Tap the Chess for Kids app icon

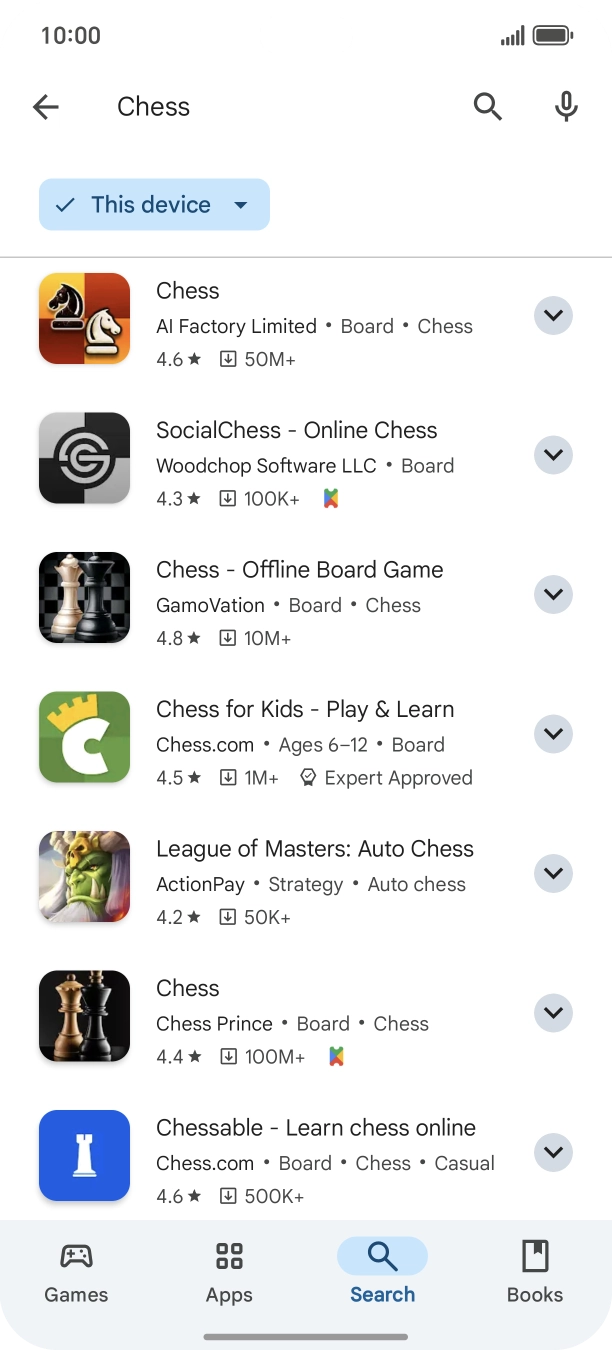click(x=84, y=737)
